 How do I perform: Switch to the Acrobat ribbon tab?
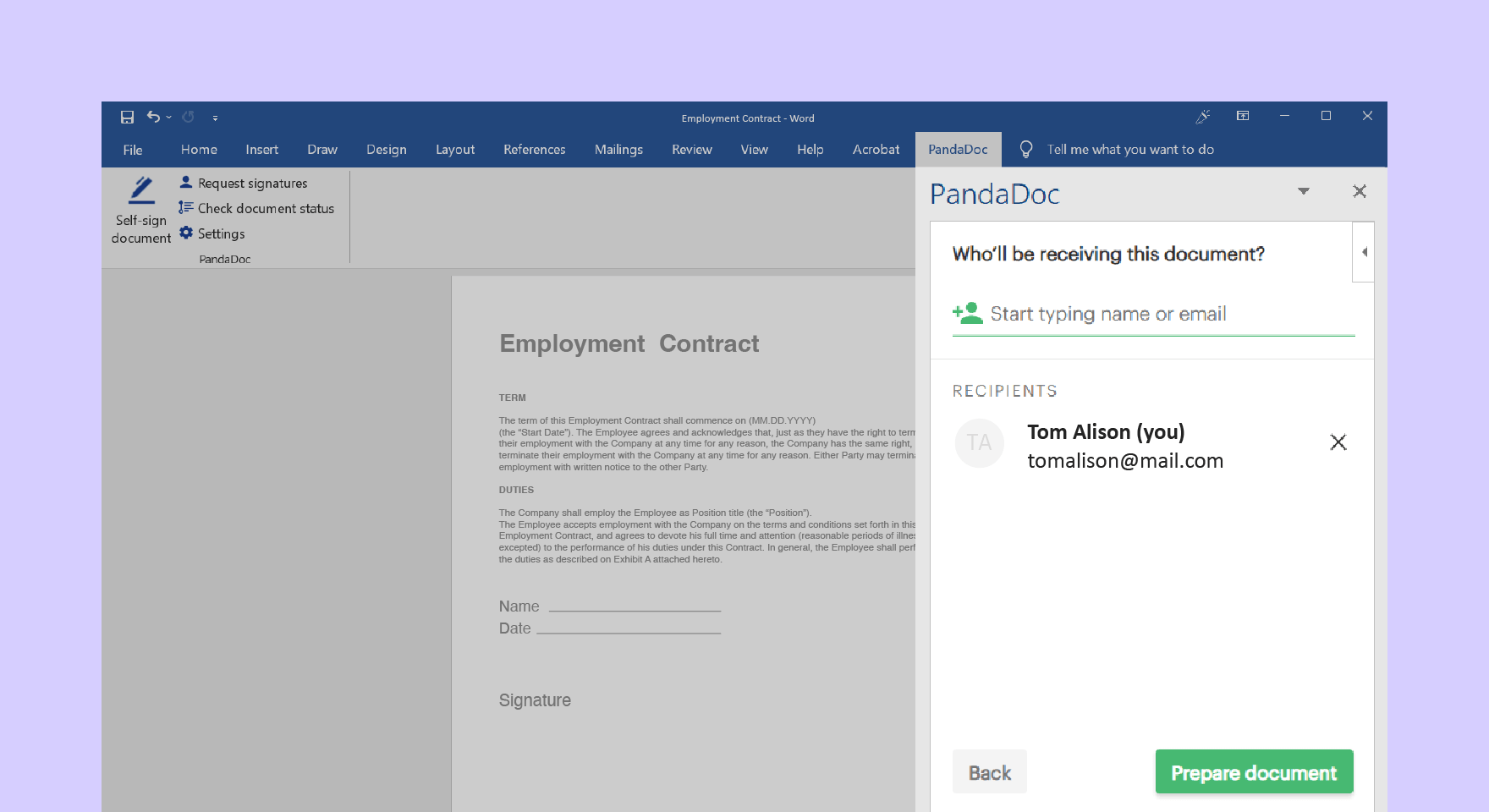tap(875, 149)
